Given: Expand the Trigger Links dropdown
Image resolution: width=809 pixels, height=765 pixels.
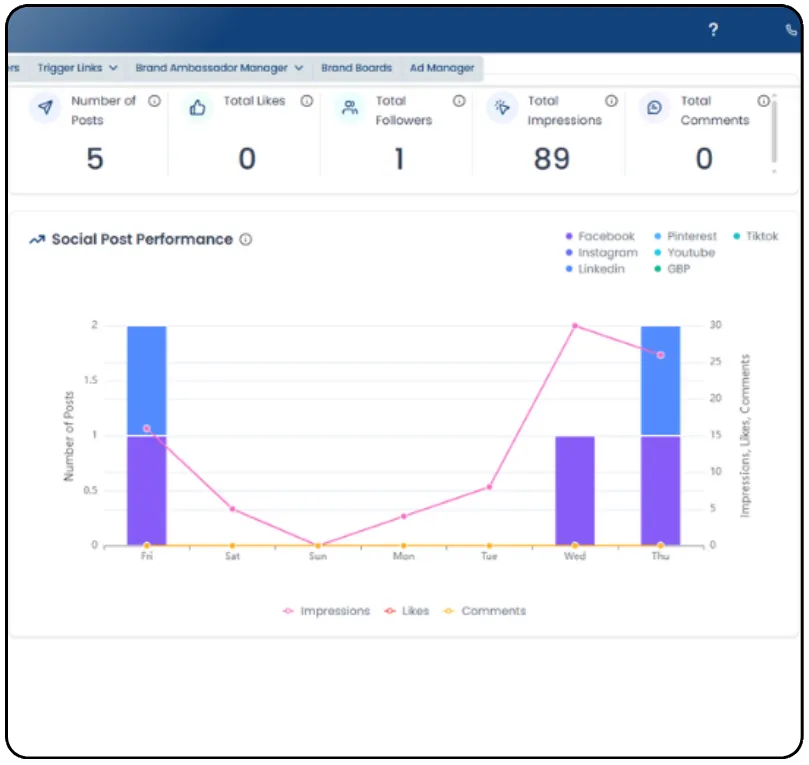Looking at the screenshot, I should [x=78, y=68].
